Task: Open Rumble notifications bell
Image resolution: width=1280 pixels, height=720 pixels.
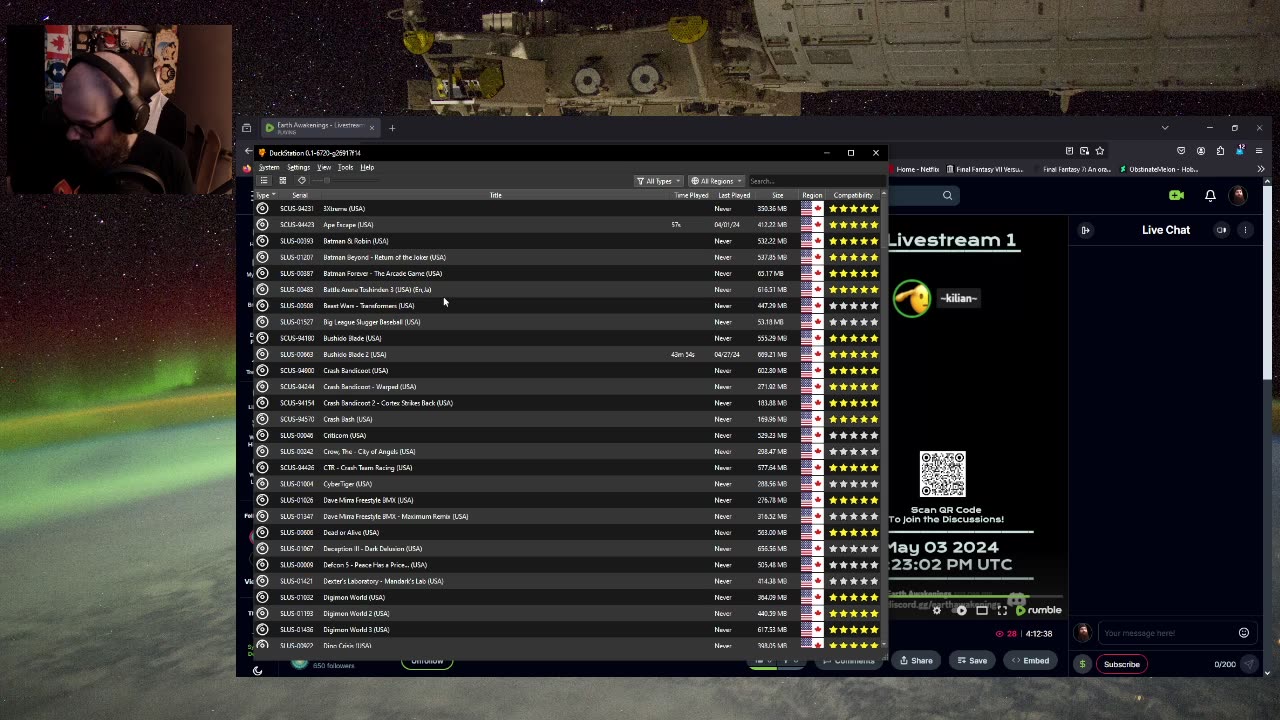Action: click(1210, 195)
